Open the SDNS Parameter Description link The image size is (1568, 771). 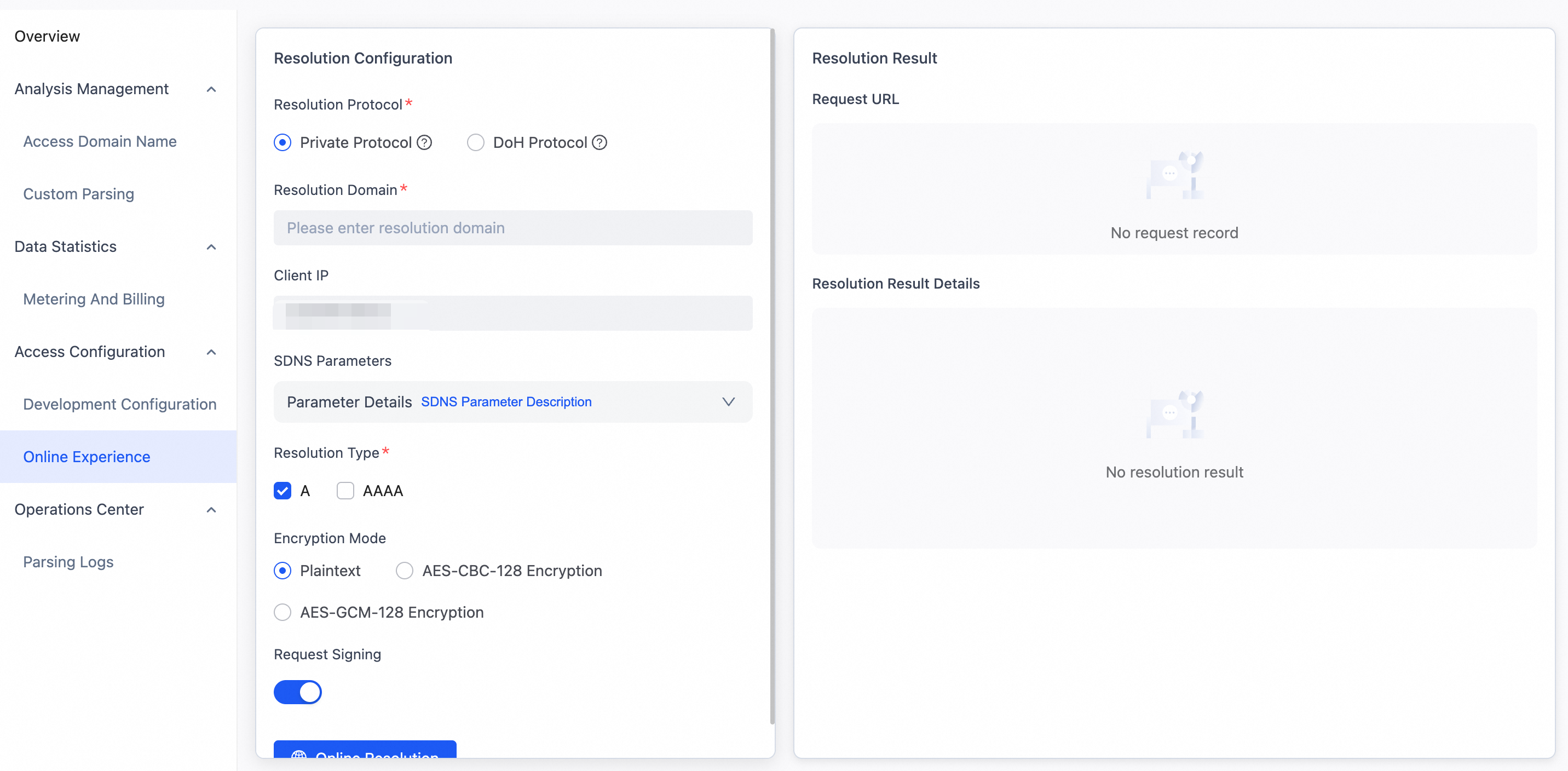click(506, 402)
